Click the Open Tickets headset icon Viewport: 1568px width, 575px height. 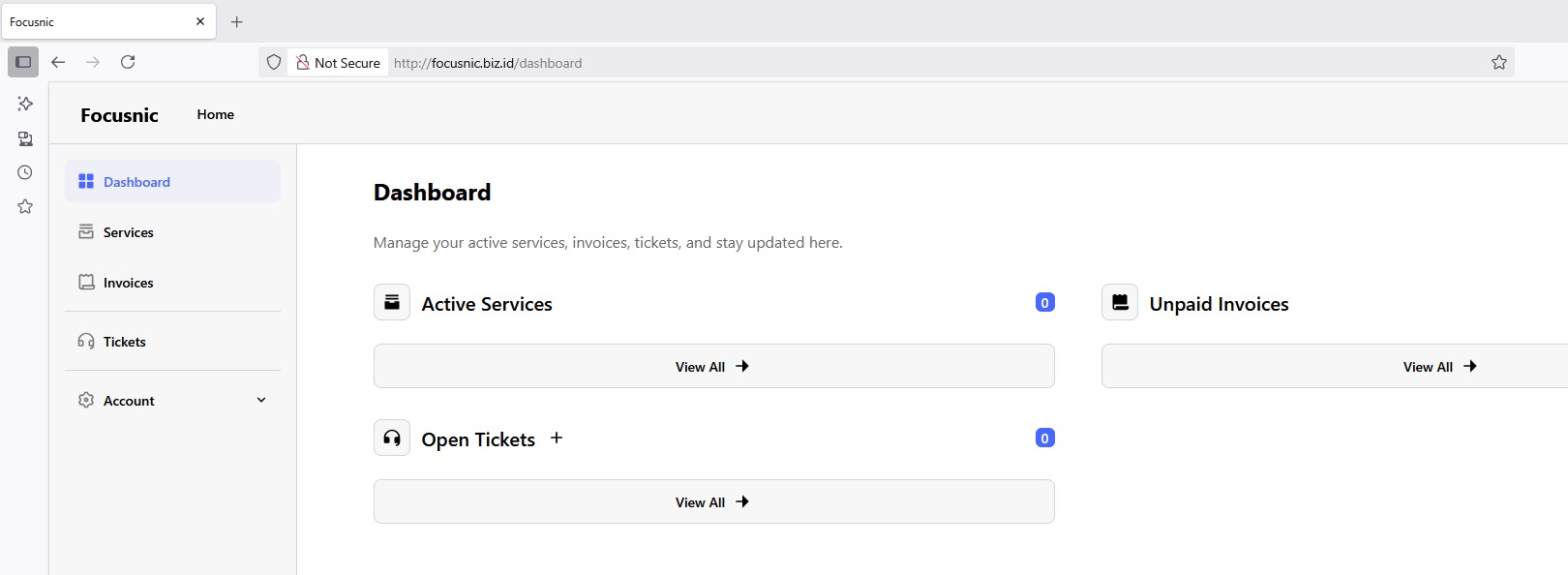point(392,439)
